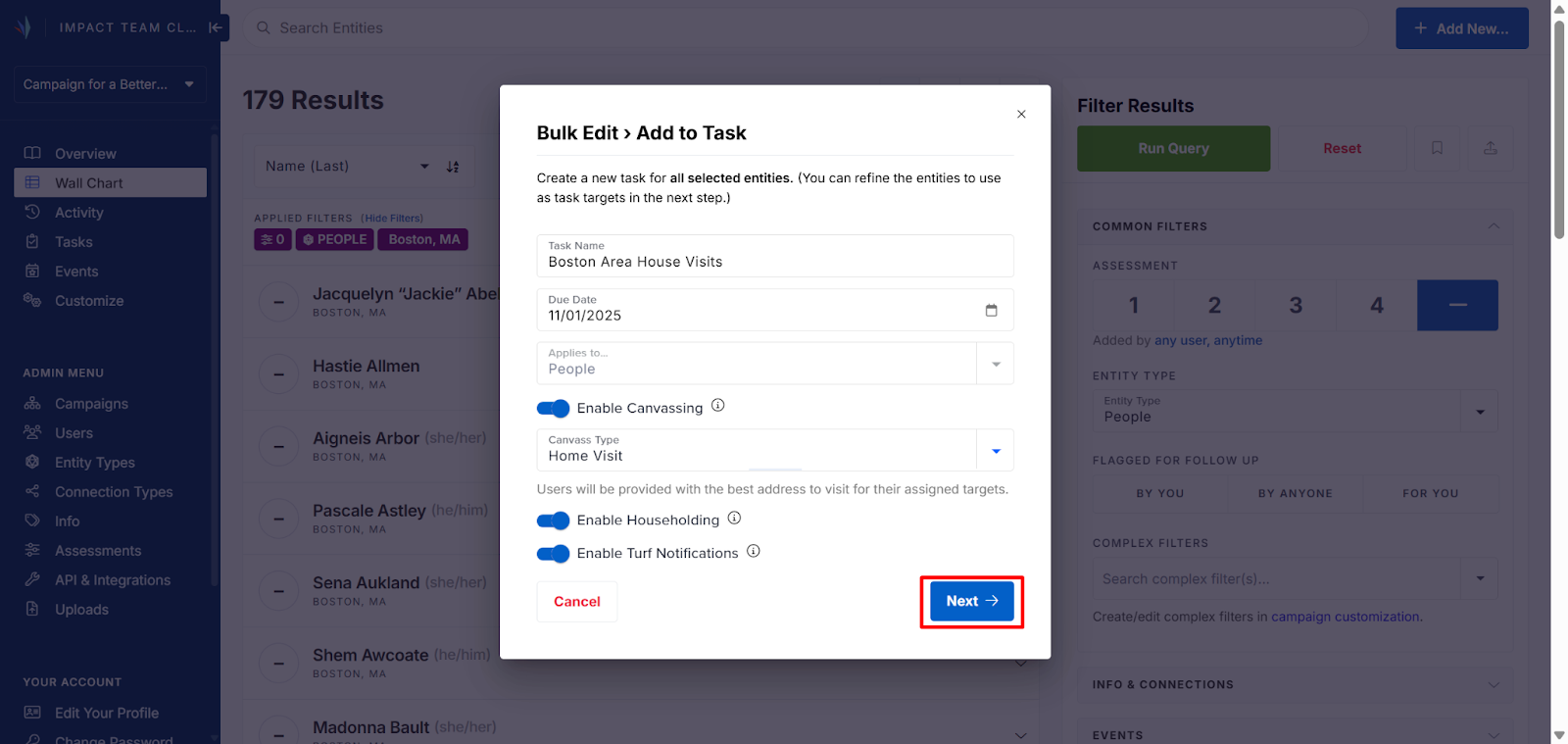Click the search magnifier icon
The width and height of the screenshot is (1568, 744).
coord(264,28)
